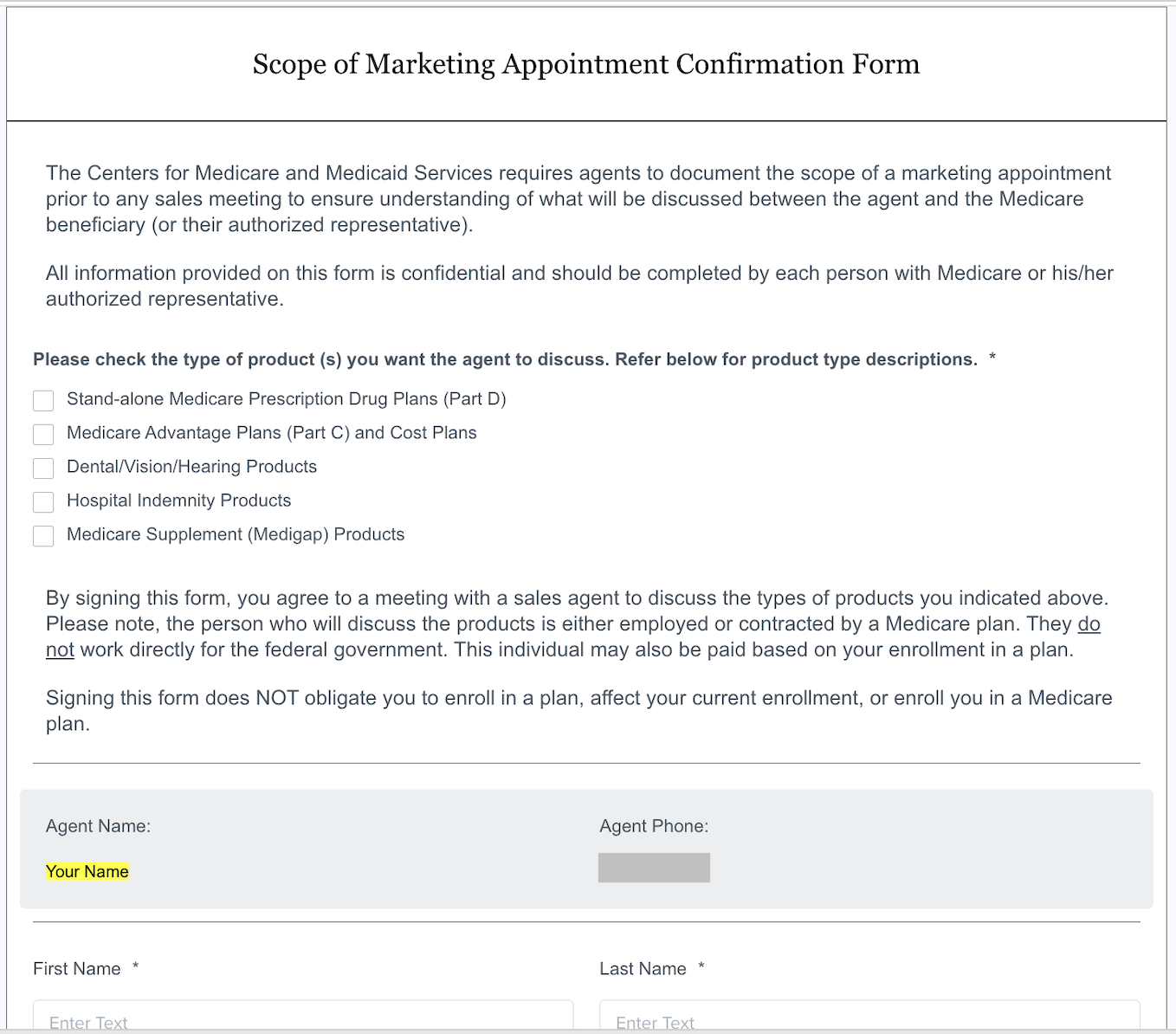Image resolution: width=1176 pixels, height=1034 pixels.
Task: Click the "Stand-alone Medicare Prescription Drug Plans" label
Action: (x=287, y=399)
